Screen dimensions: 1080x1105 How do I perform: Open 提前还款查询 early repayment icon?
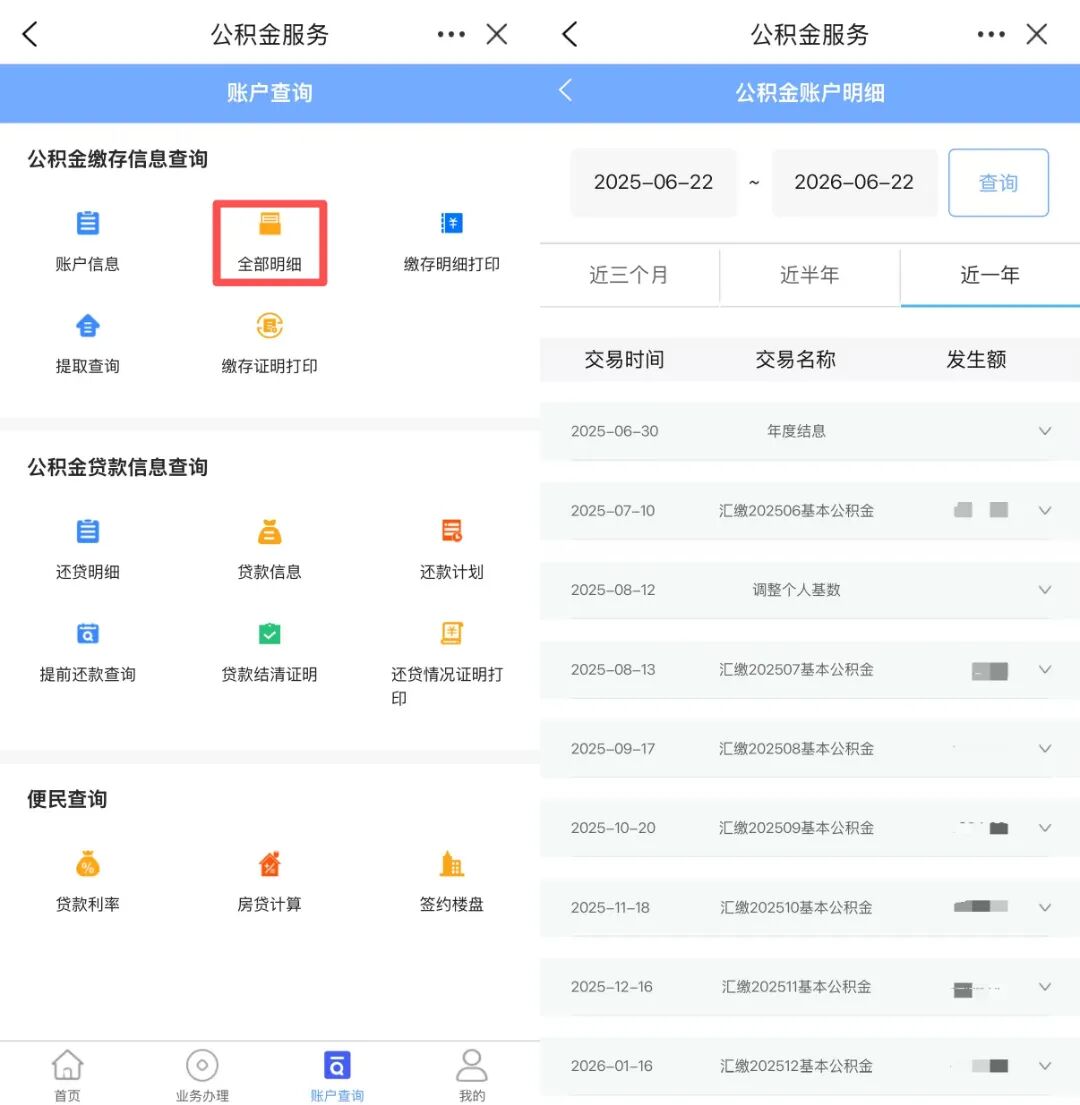[87, 634]
